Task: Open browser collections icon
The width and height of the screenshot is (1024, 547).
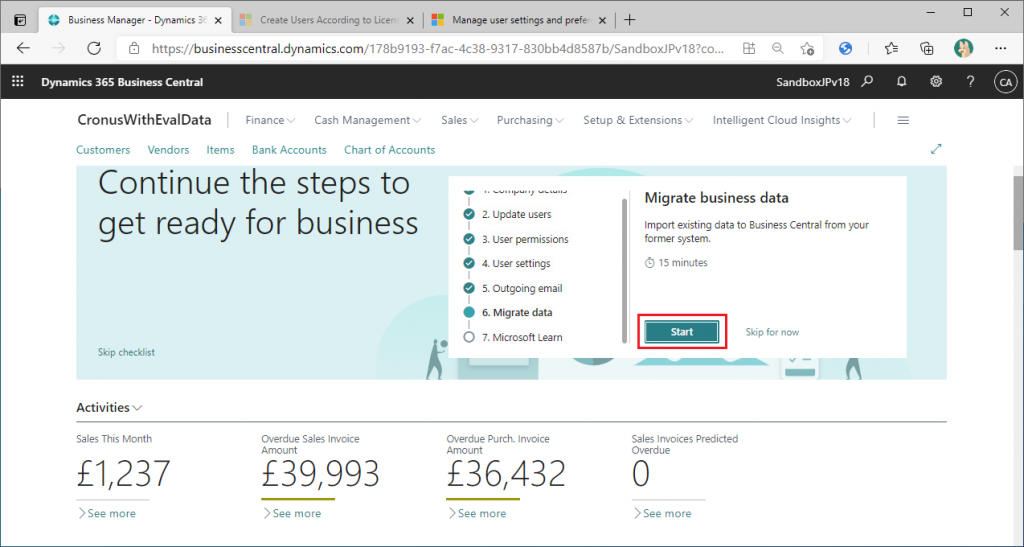Action: [x=926, y=48]
